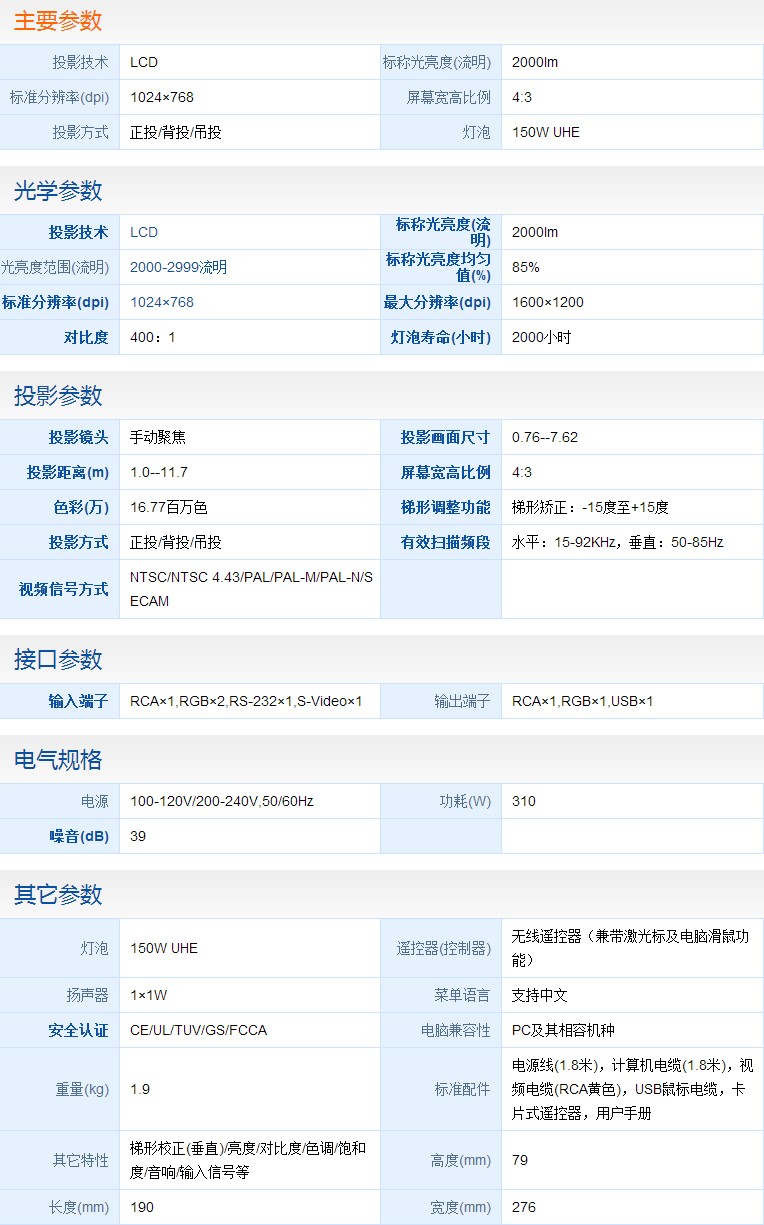Image resolution: width=764 pixels, height=1225 pixels.
Task: Open the 安全认证 label link
Action: point(78,1030)
